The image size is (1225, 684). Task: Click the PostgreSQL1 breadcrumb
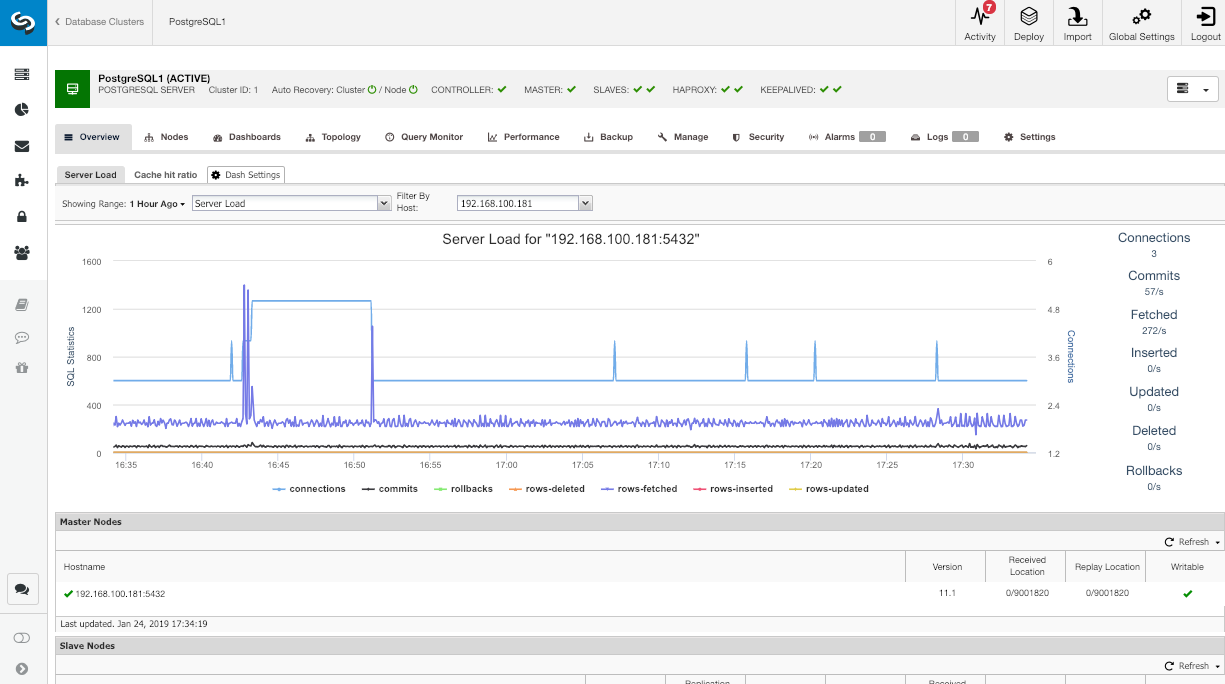click(x=197, y=22)
